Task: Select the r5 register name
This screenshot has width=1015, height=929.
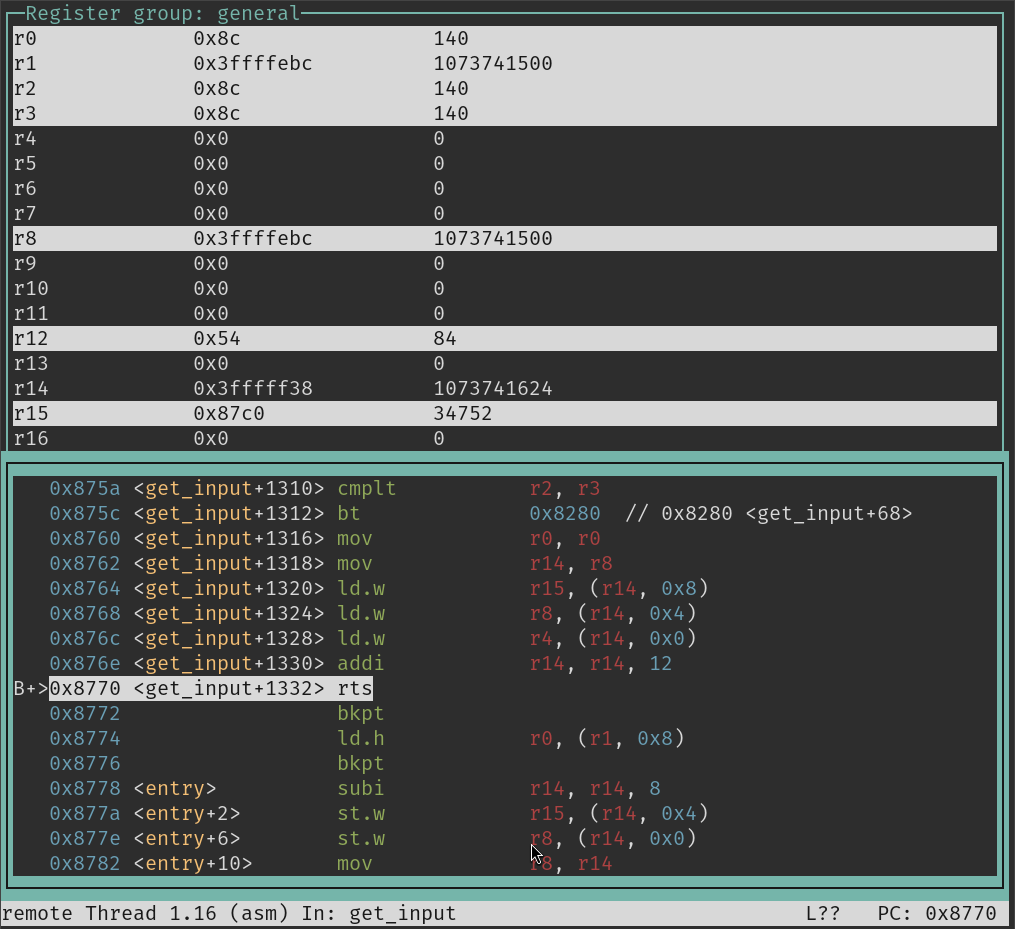Action: pyautogui.click(x=25, y=163)
